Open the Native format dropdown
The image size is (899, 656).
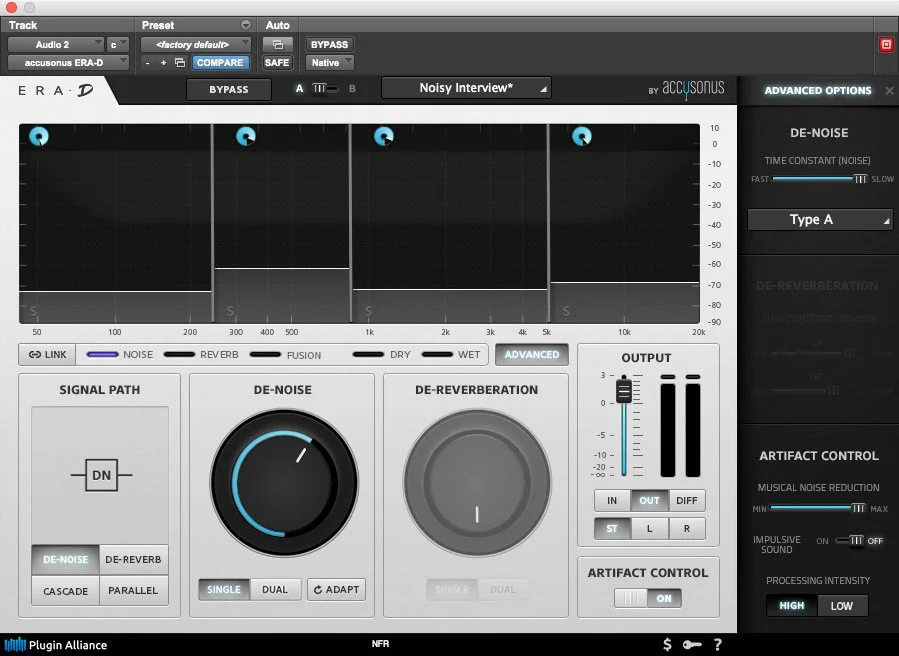[330, 63]
